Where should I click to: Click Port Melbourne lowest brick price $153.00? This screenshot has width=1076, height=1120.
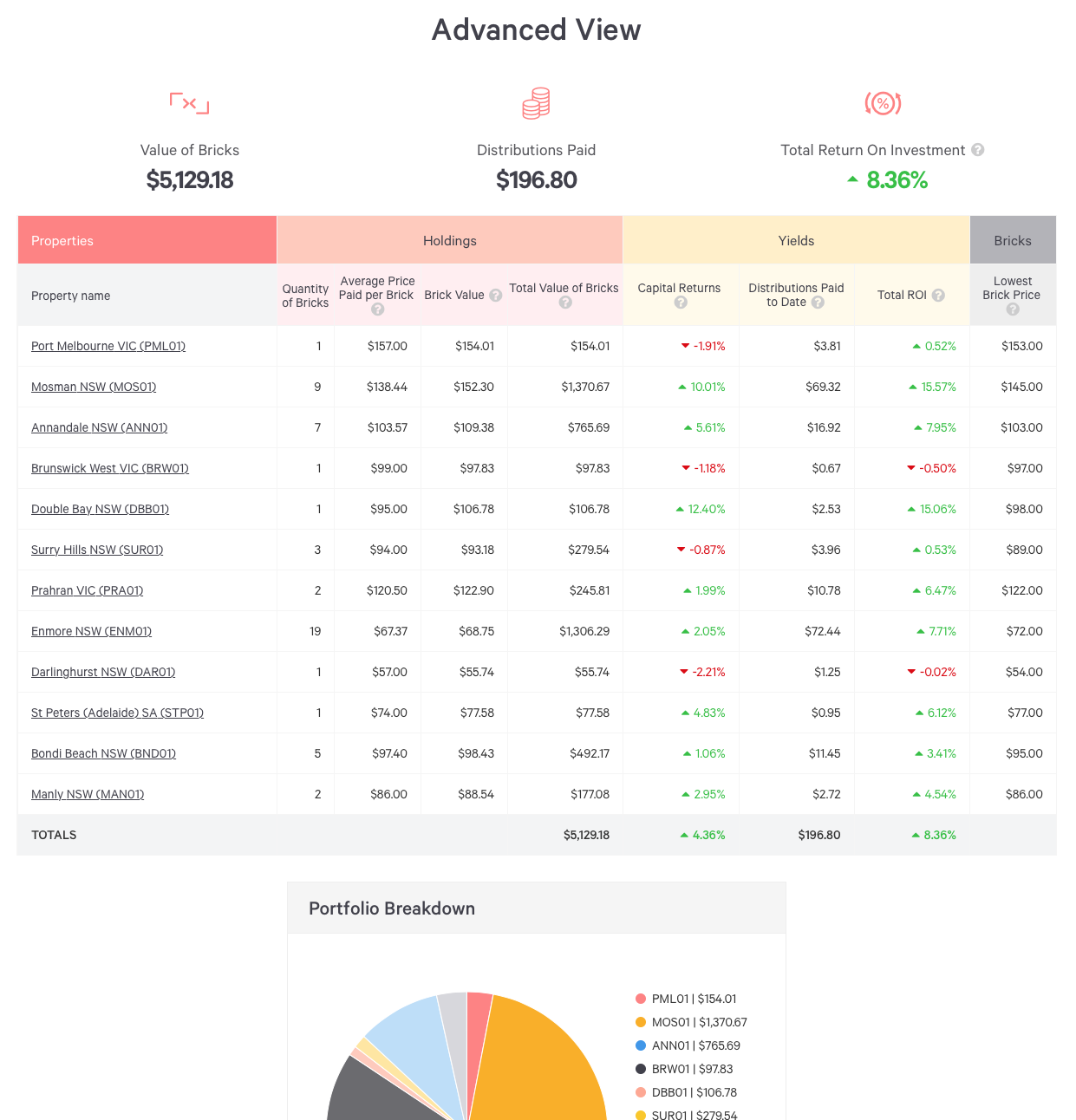pos(1022,346)
